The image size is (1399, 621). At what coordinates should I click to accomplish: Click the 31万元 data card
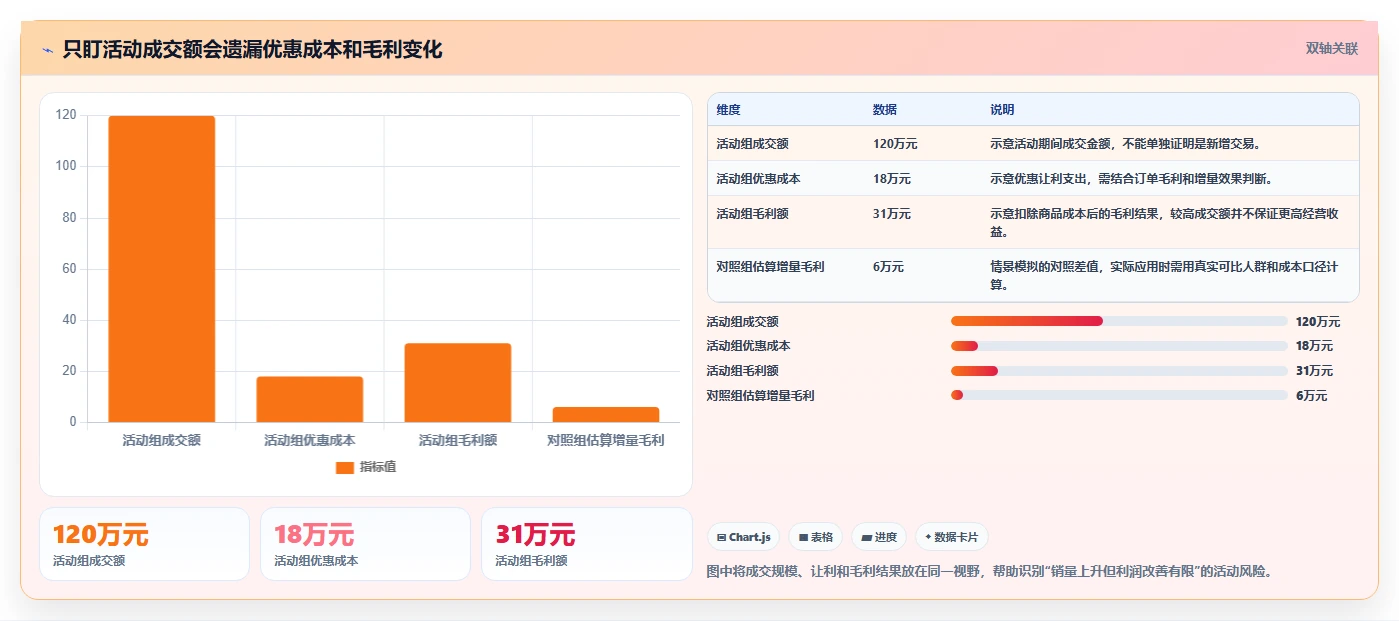[x=586, y=544]
